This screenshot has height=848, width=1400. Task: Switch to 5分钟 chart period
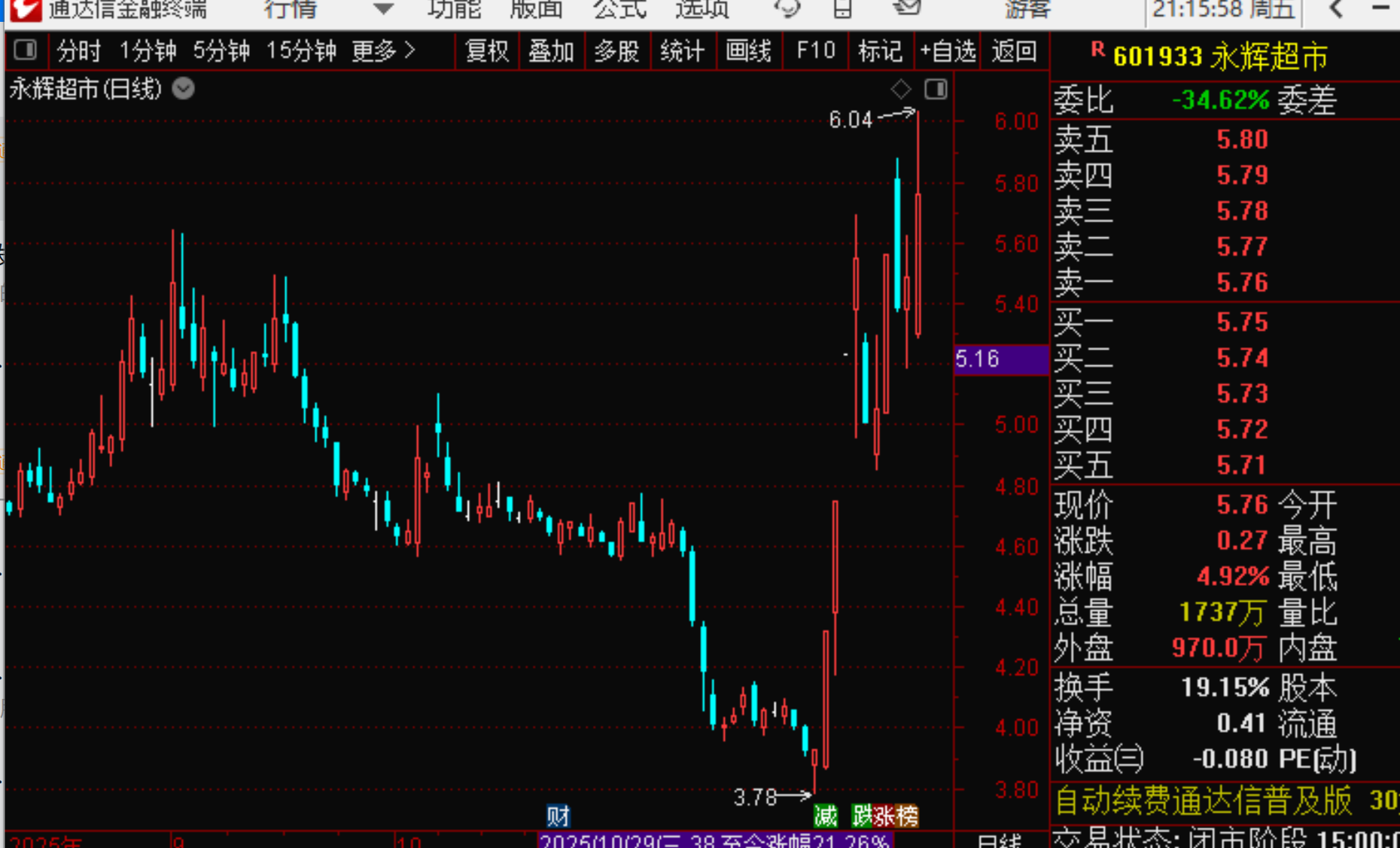(221, 51)
